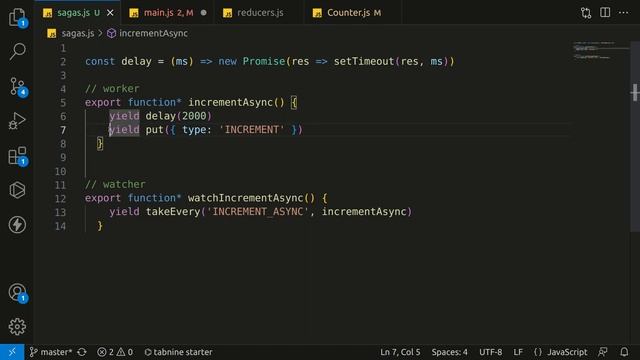The width and height of the screenshot is (640, 360).
Task: Click the Open Changes compare icon
Action: click(586, 13)
